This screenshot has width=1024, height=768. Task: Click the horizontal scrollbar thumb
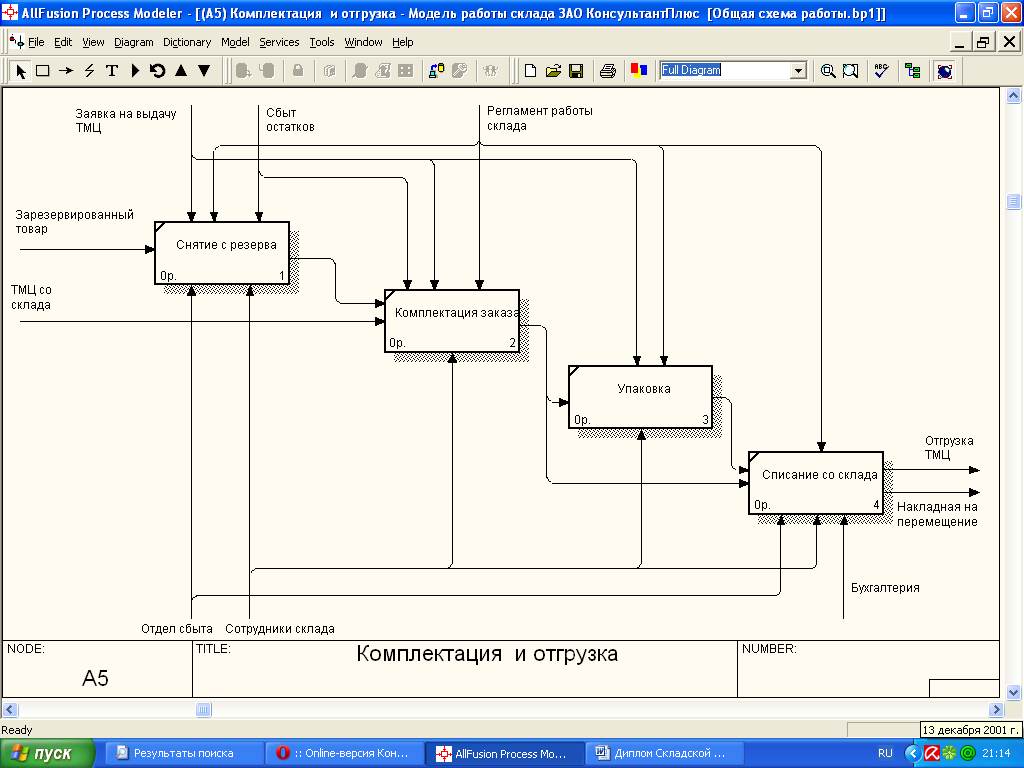(x=204, y=709)
